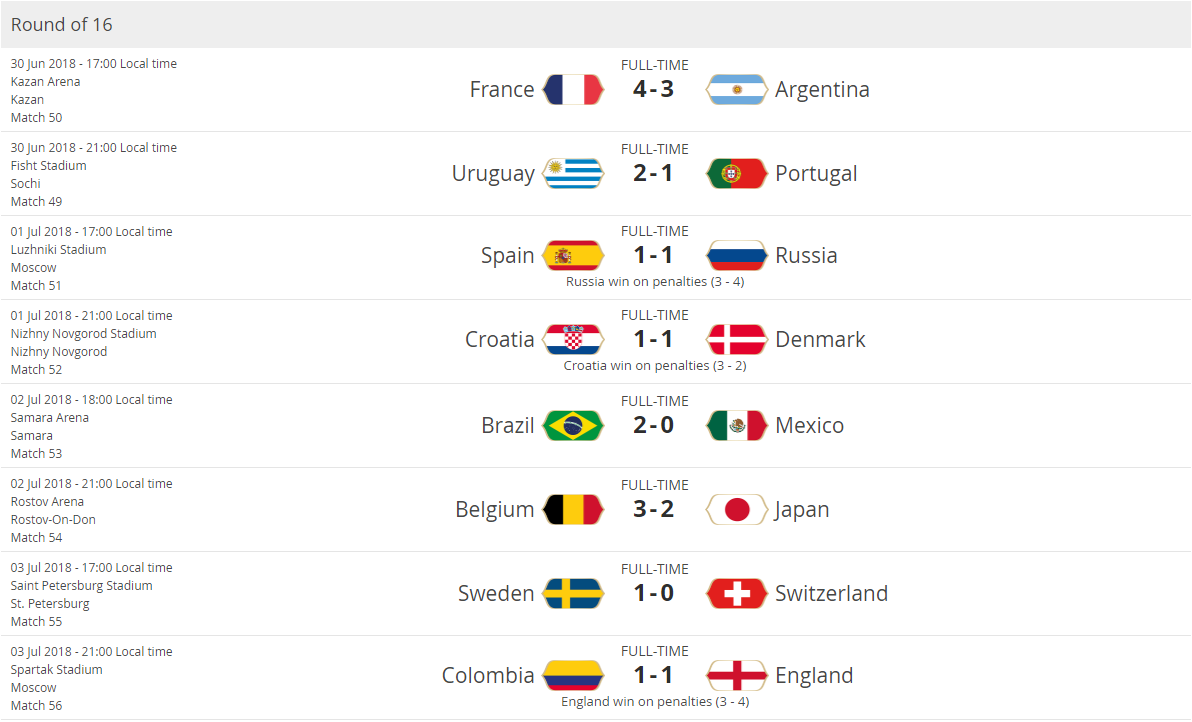Click the Switzerland flag icon
The width and height of the screenshot is (1192, 722).
pos(737,594)
